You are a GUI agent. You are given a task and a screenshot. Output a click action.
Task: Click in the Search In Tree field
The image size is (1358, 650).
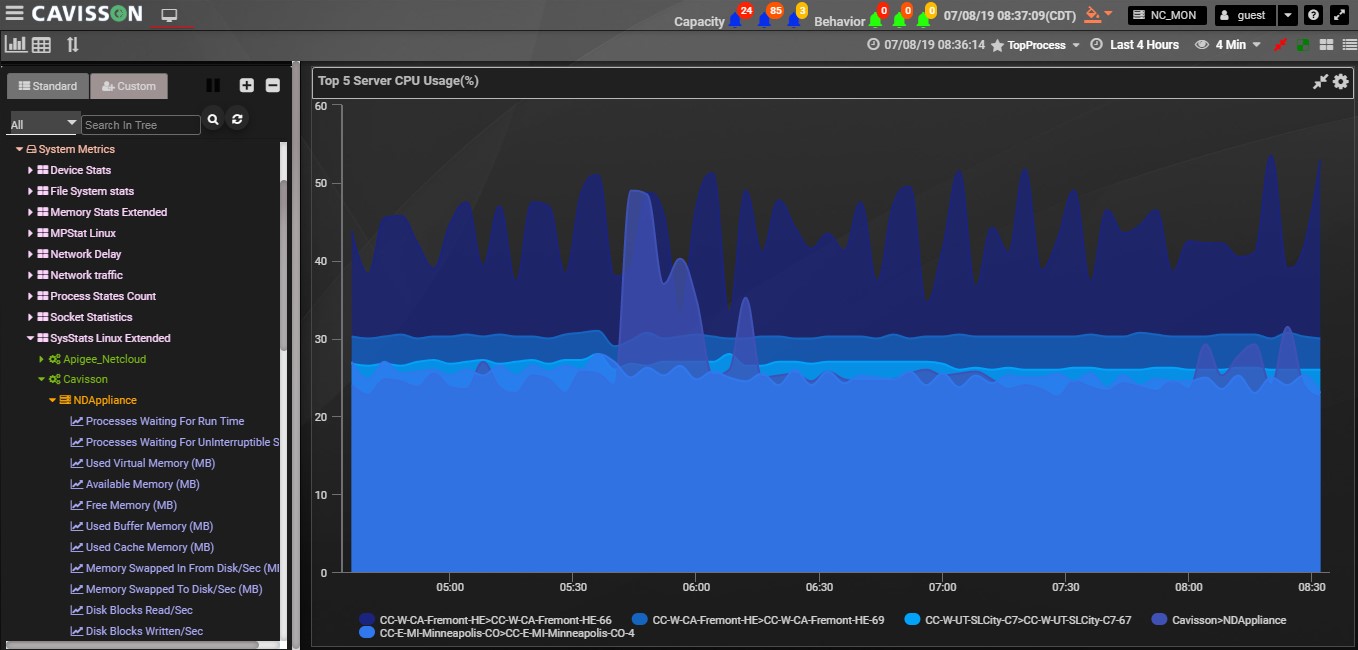(x=141, y=125)
